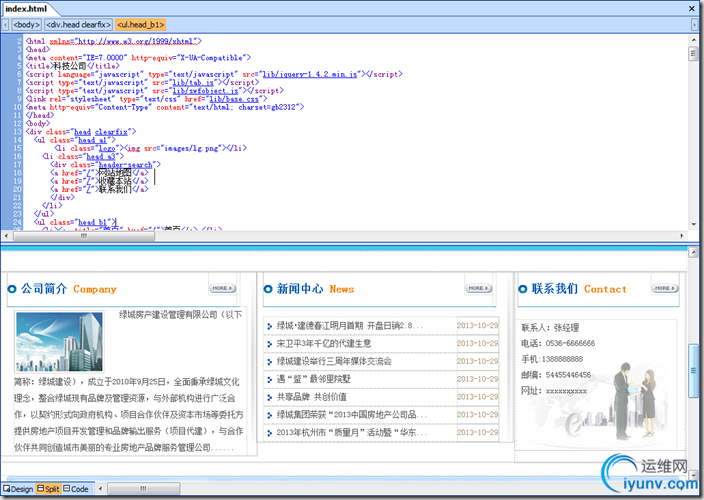Open news item 2013年杭州市质量月活动
Viewport: 704px width, 500px height.
[352, 433]
